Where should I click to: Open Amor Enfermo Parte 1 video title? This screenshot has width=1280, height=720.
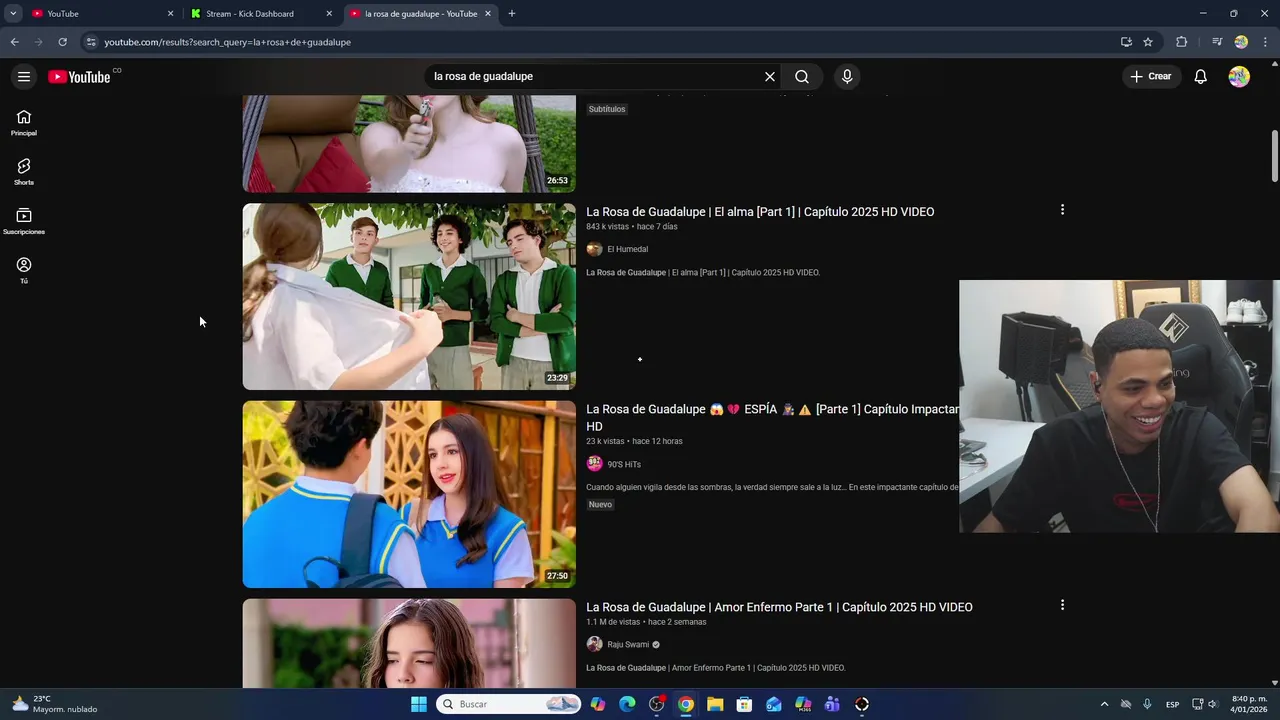point(779,607)
